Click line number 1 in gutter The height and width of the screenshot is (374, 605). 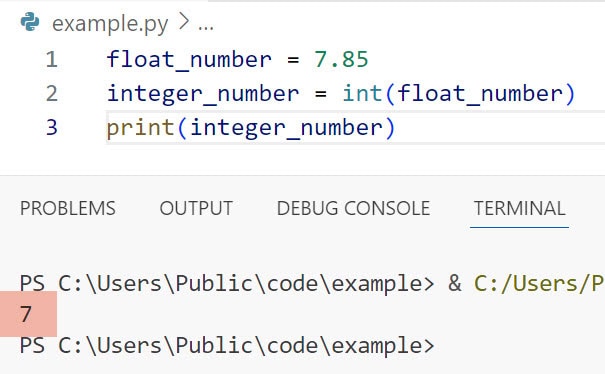pyautogui.click(x=51, y=60)
